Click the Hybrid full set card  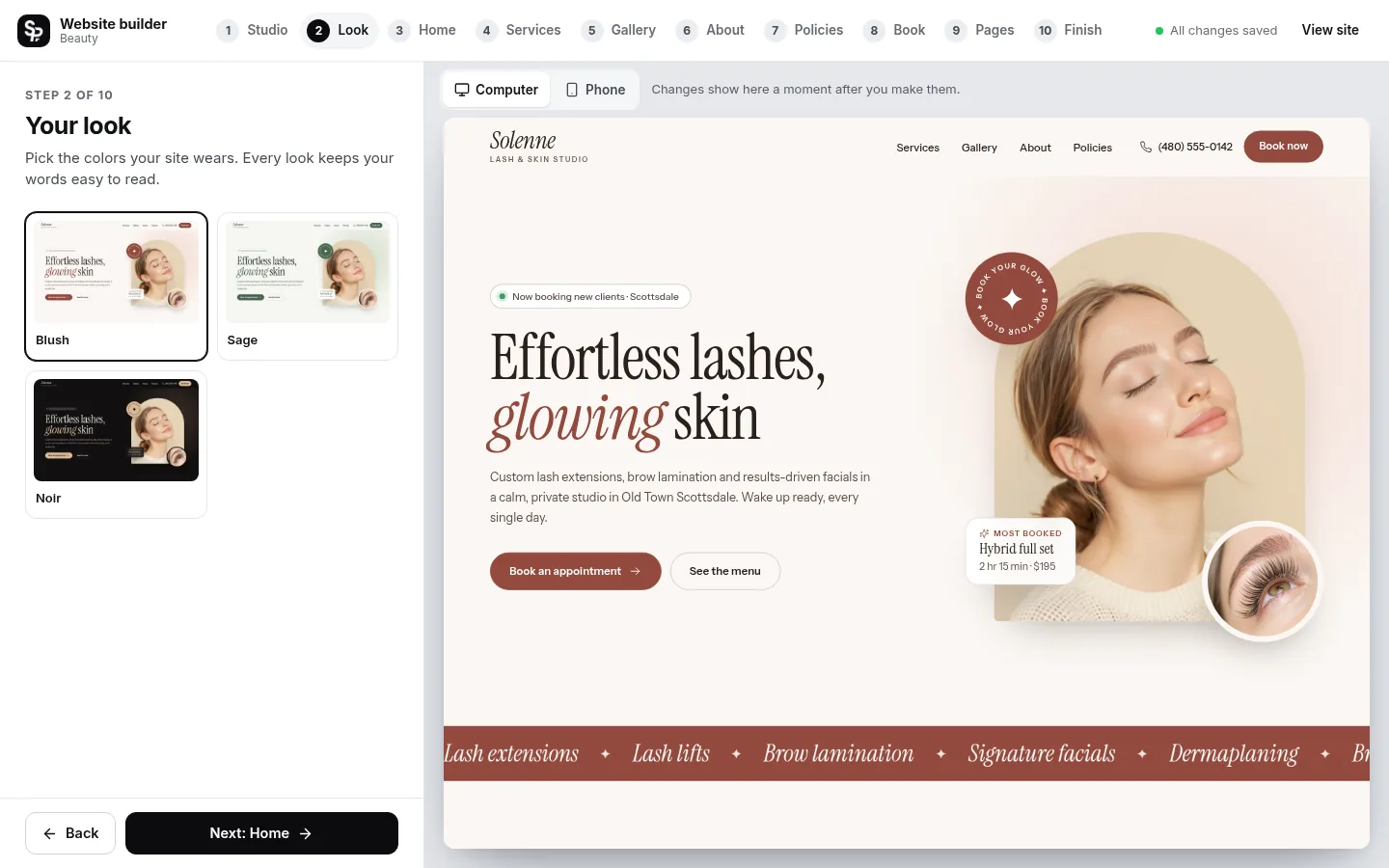(1021, 551)
